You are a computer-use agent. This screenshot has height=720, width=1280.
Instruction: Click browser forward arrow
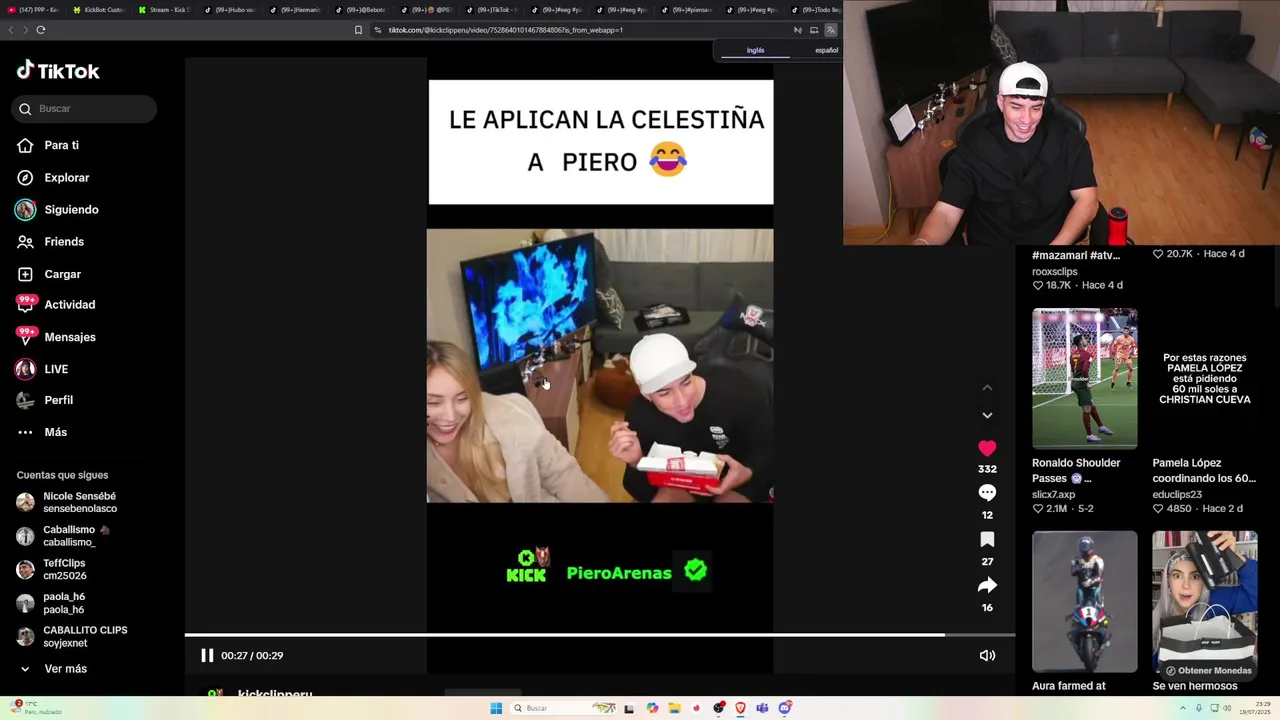click(x=25, y=30)
